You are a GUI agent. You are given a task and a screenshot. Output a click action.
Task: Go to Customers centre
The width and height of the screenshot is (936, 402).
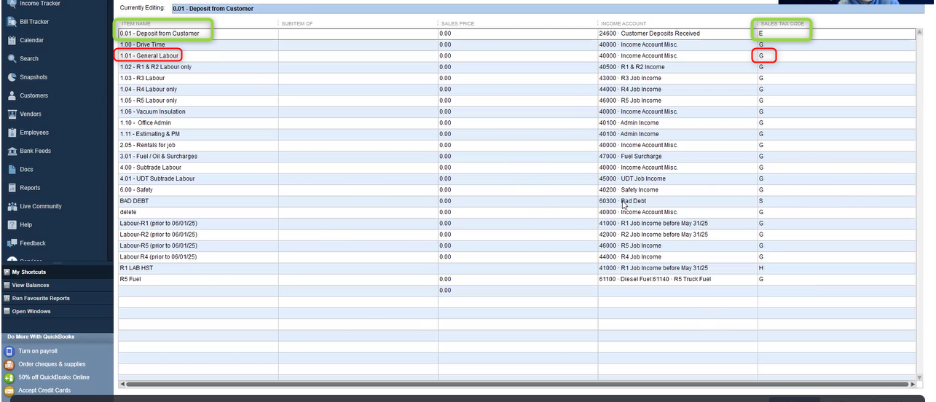coord(33,96)
